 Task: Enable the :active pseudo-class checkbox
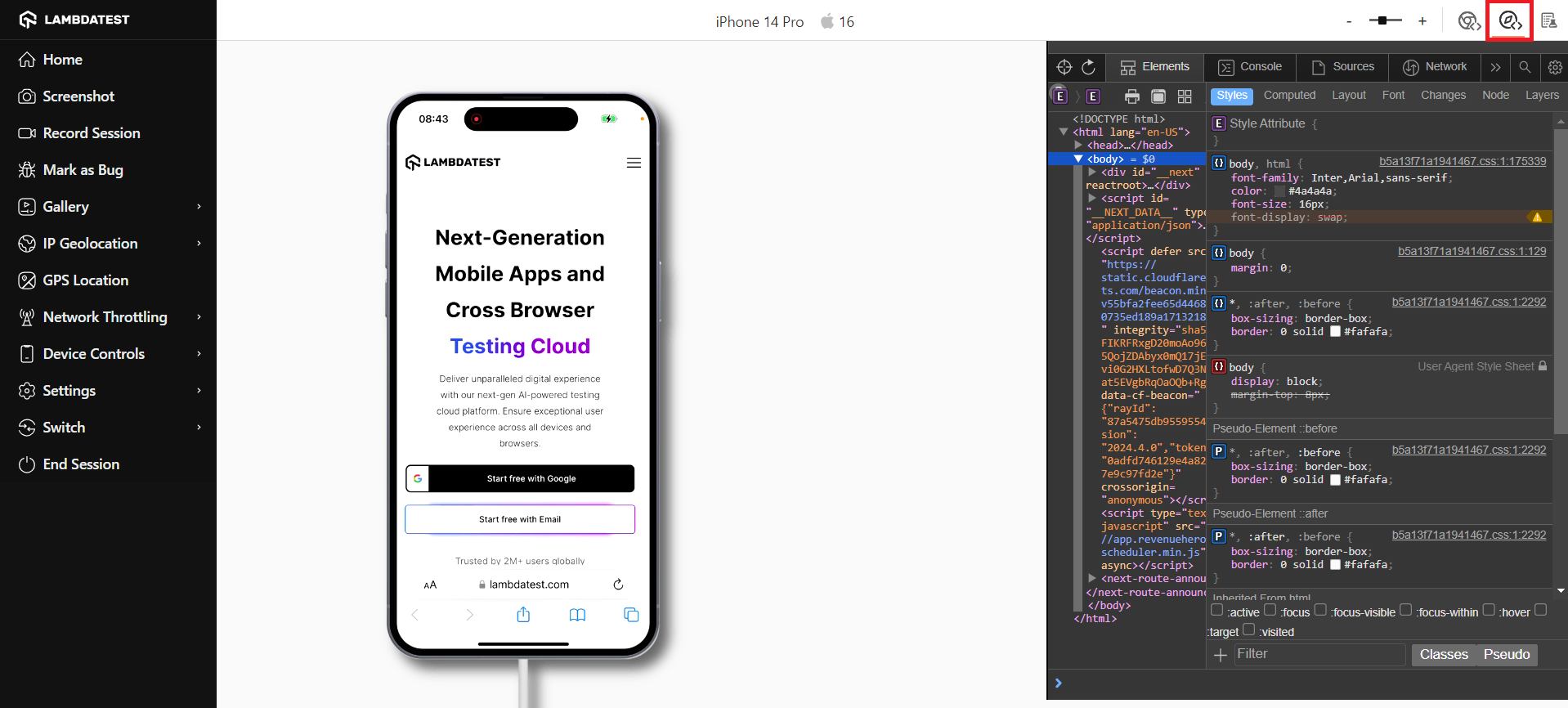[x=1216, y=610]
